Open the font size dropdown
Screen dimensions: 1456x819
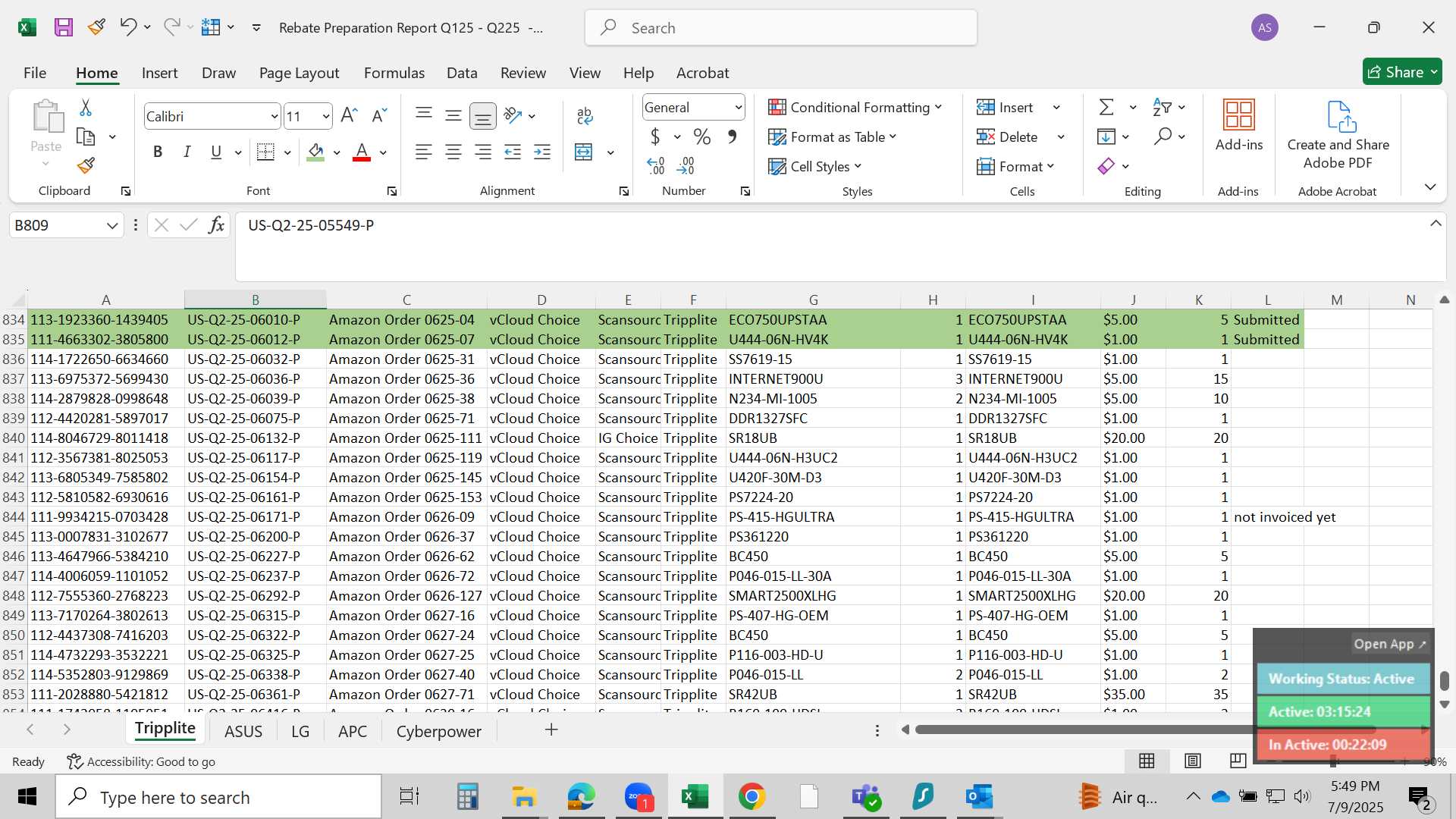tap(326, 116)
